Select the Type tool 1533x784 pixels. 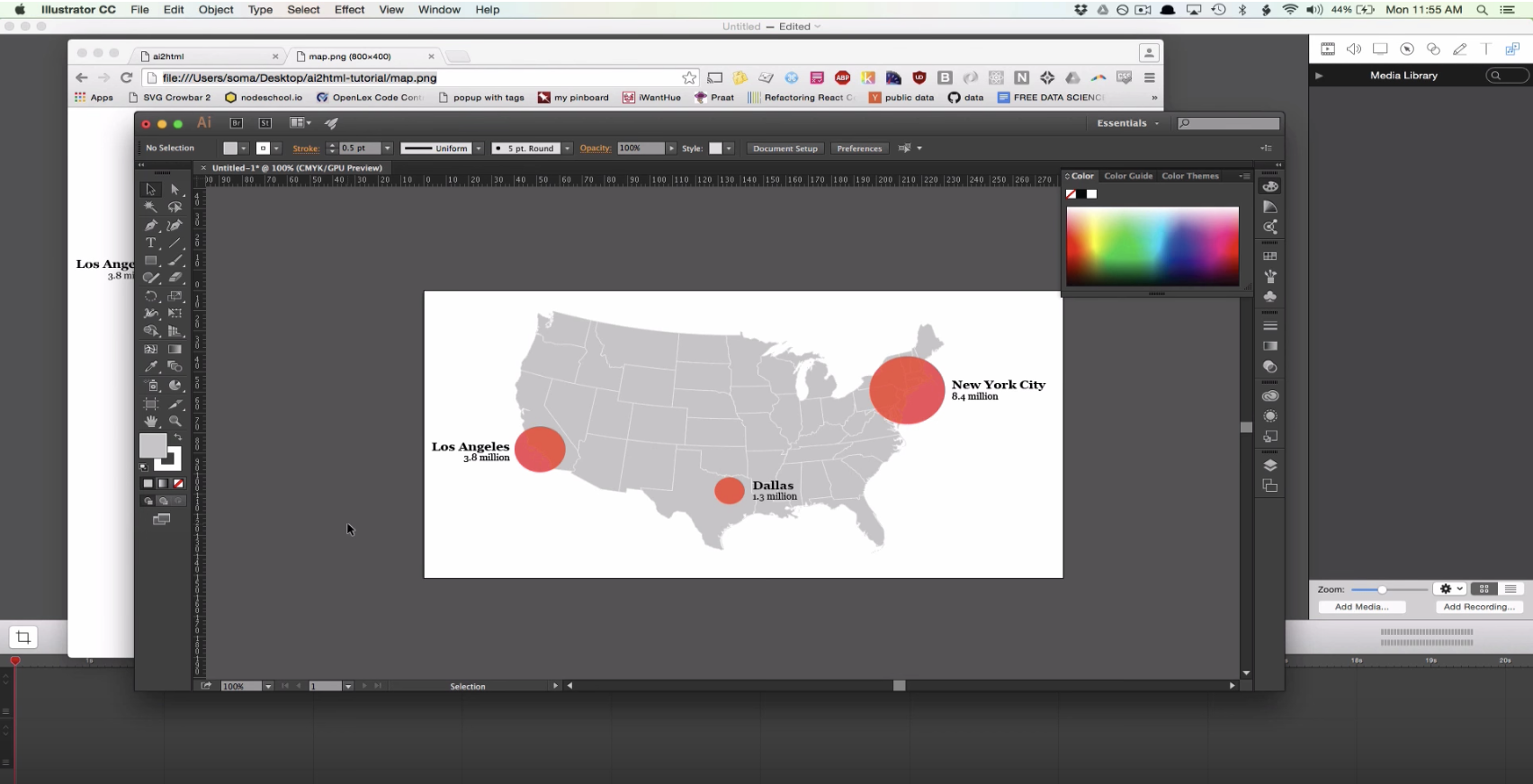point(150,243)
